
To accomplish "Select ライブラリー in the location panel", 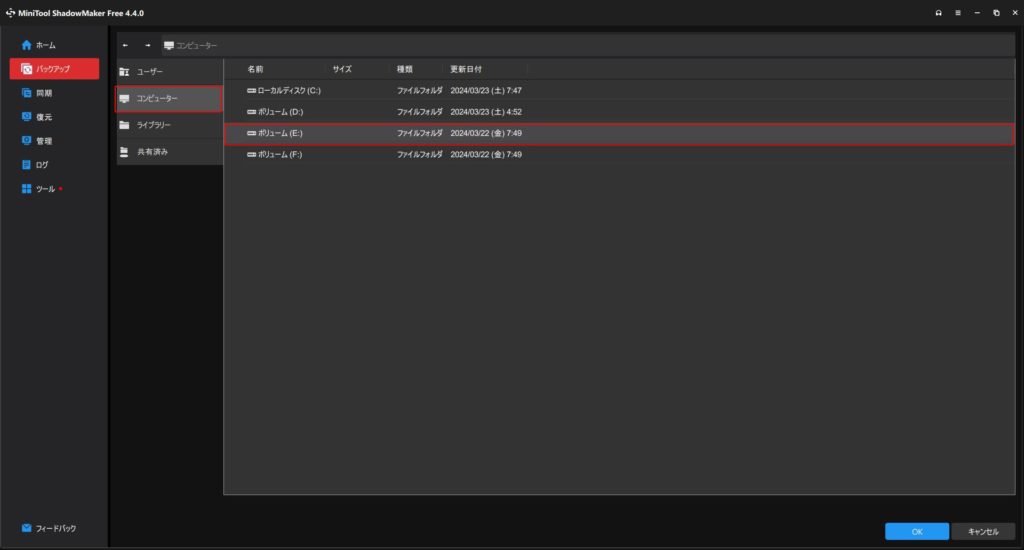I will click(x=153, y=125).
